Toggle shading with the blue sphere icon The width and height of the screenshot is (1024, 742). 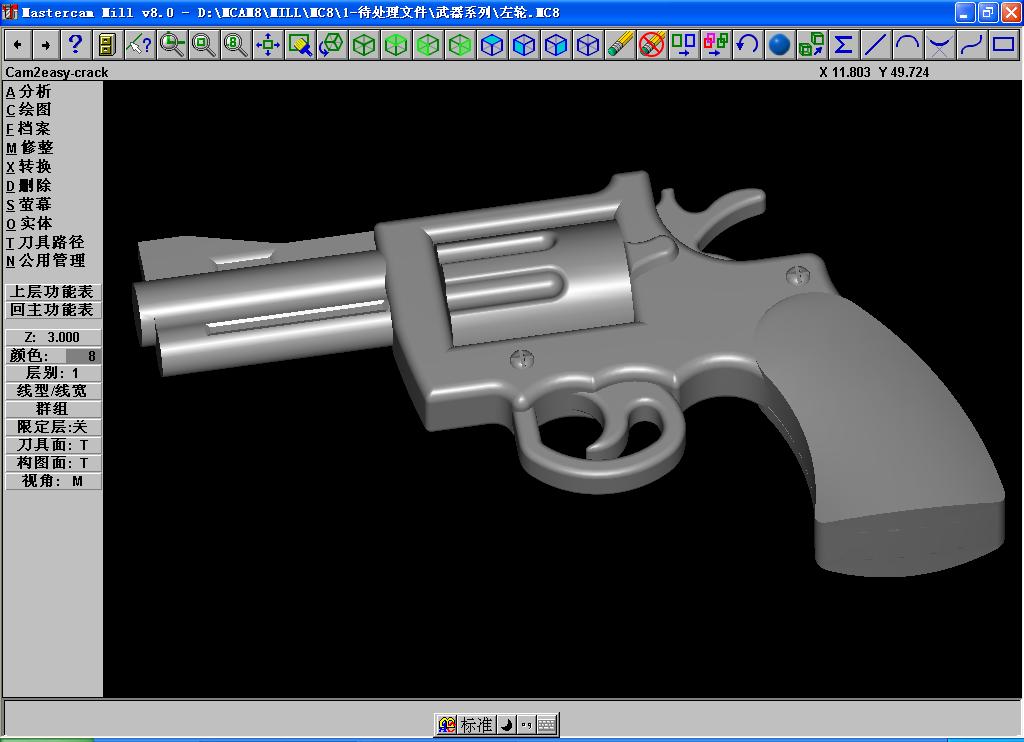click(780, 45)
